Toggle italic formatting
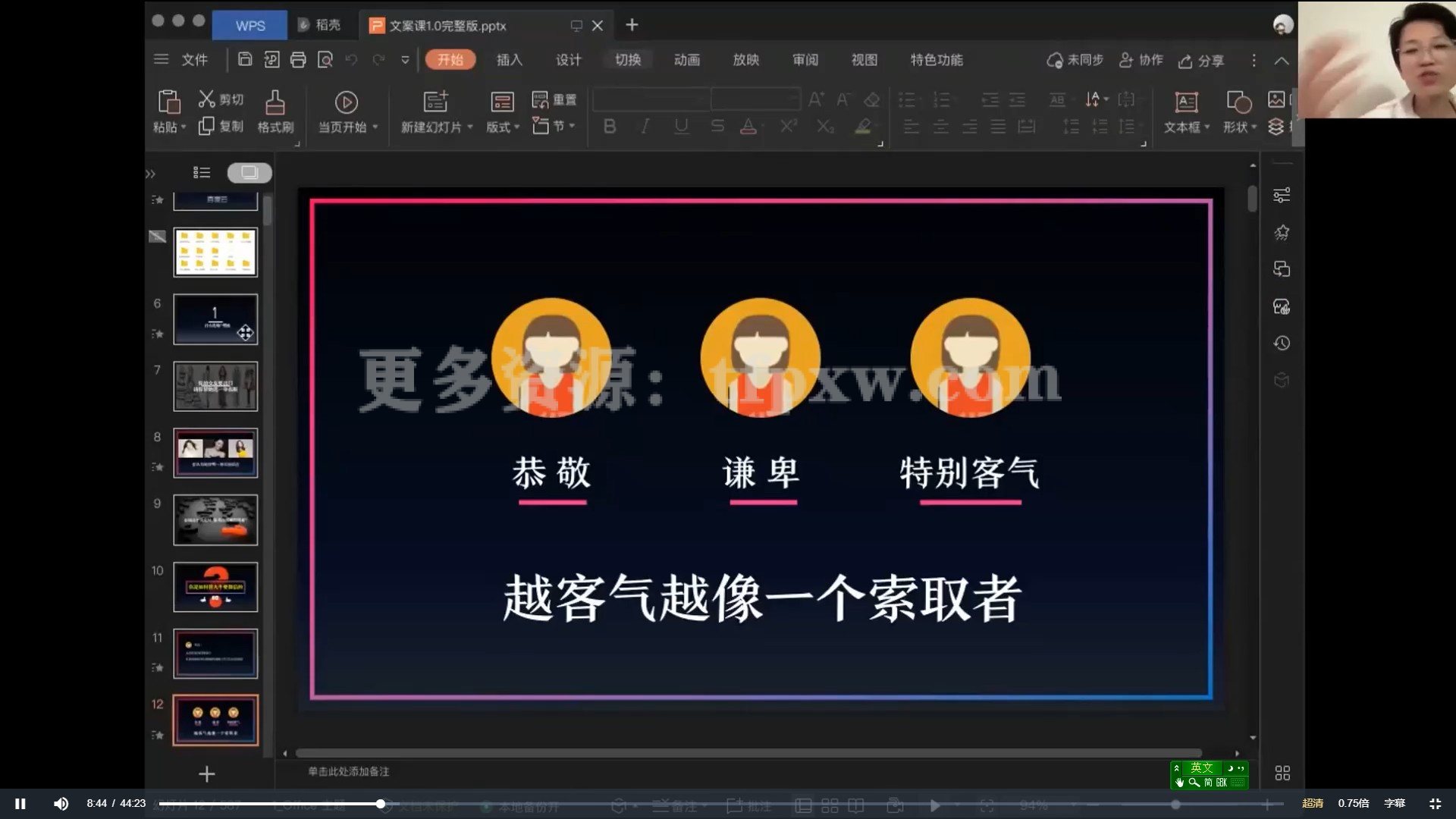The height and width of the screenshot is (819, 1456). [644, 127]
